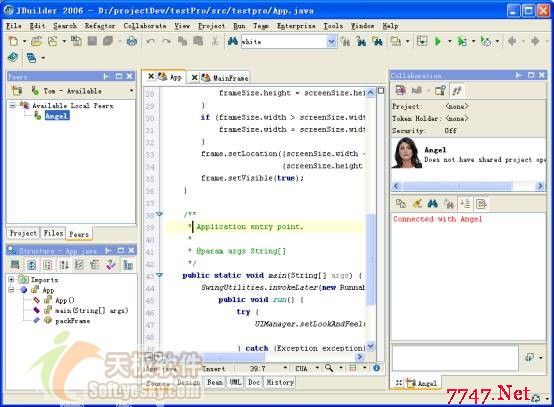
Task: Click the editor horizontal scrollbar
Action: coord(235,357)
